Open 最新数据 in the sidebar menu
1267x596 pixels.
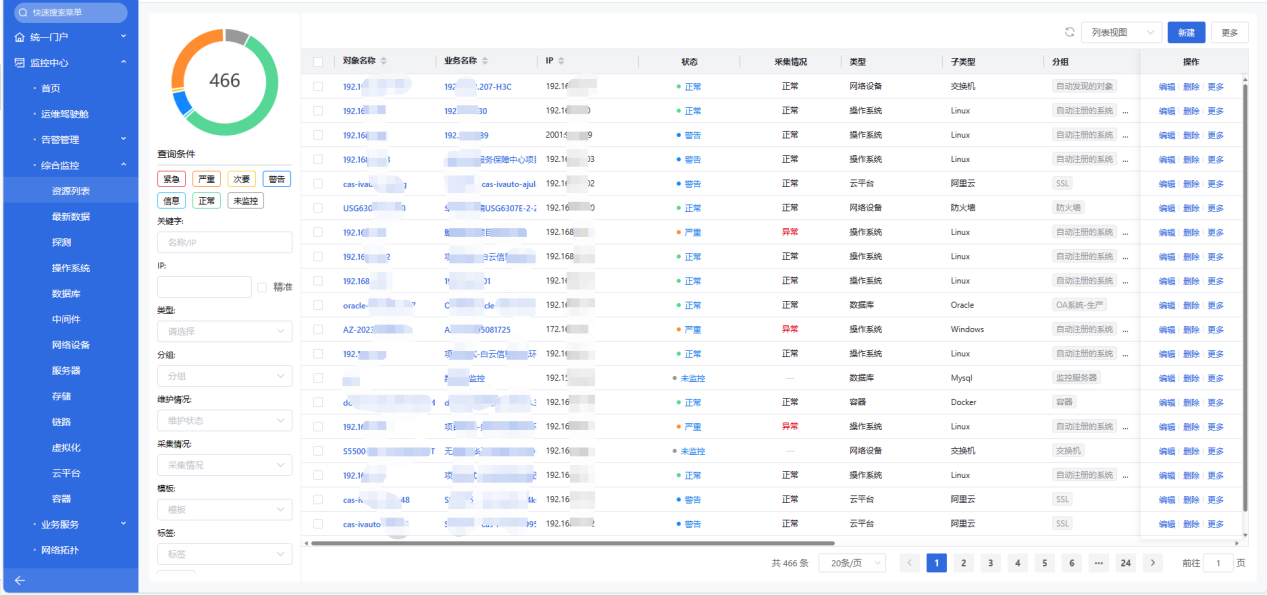[70, 217]
